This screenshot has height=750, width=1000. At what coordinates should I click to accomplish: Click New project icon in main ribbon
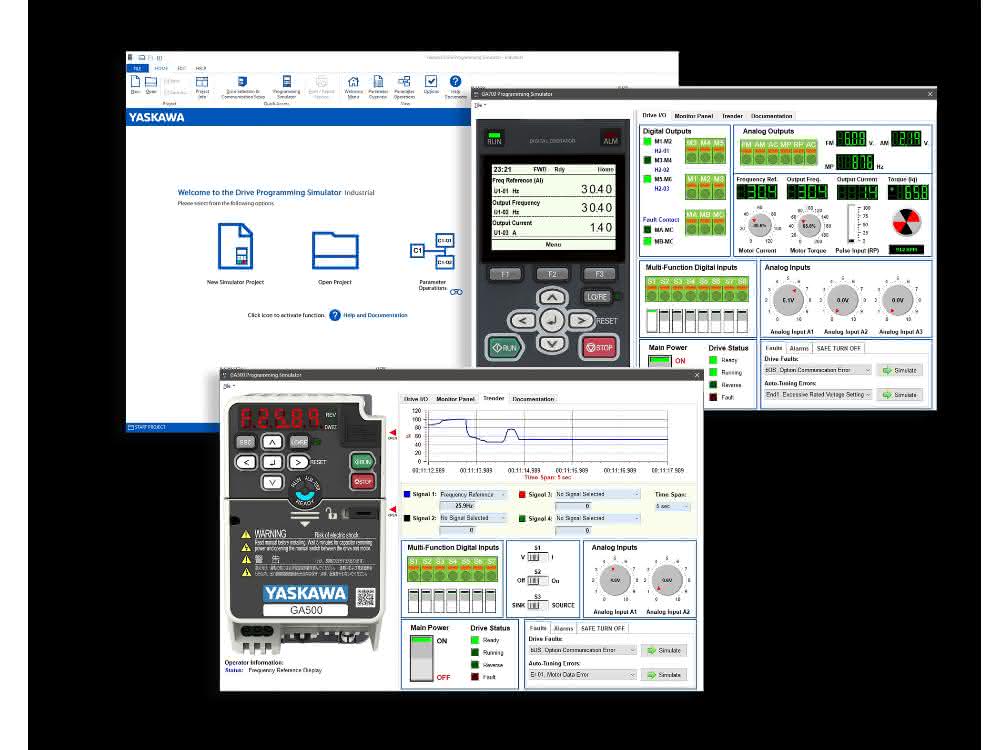tap(135, 84)
